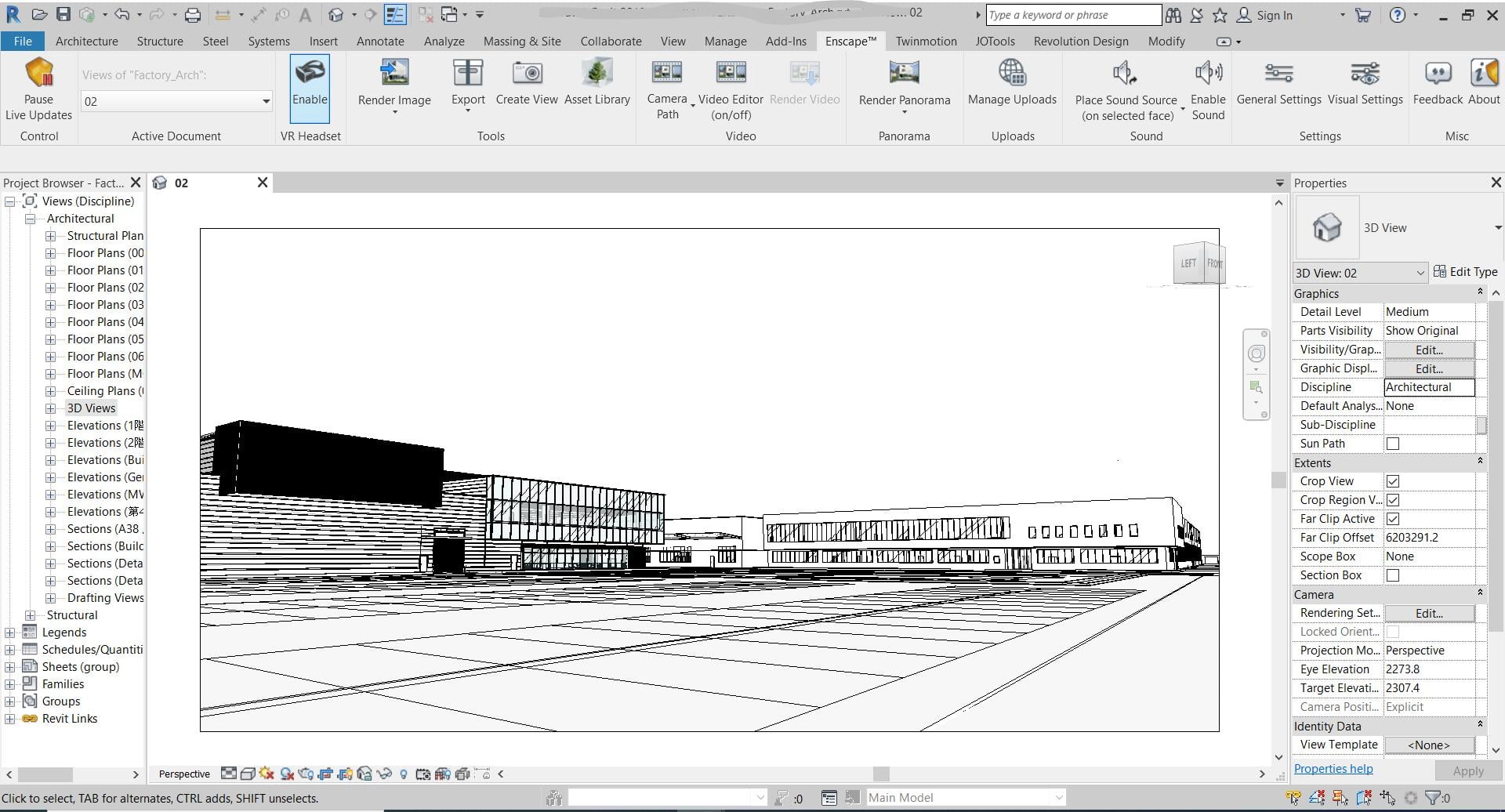Expand the 3D Views tree node

[51, 408]
